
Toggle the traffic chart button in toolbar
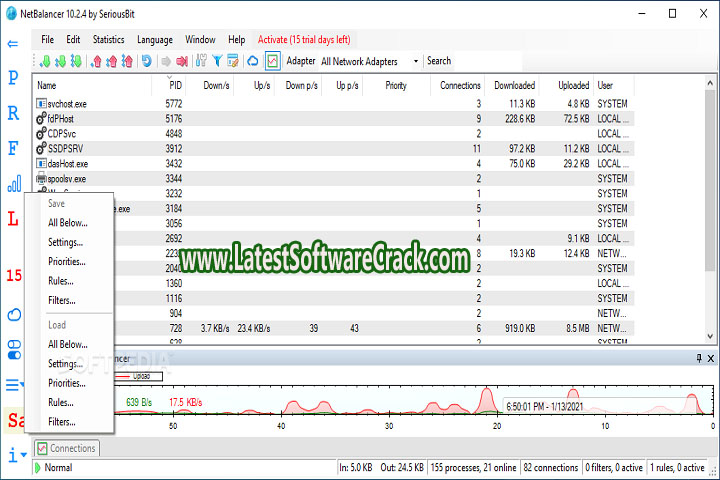(x=272, y=61)
